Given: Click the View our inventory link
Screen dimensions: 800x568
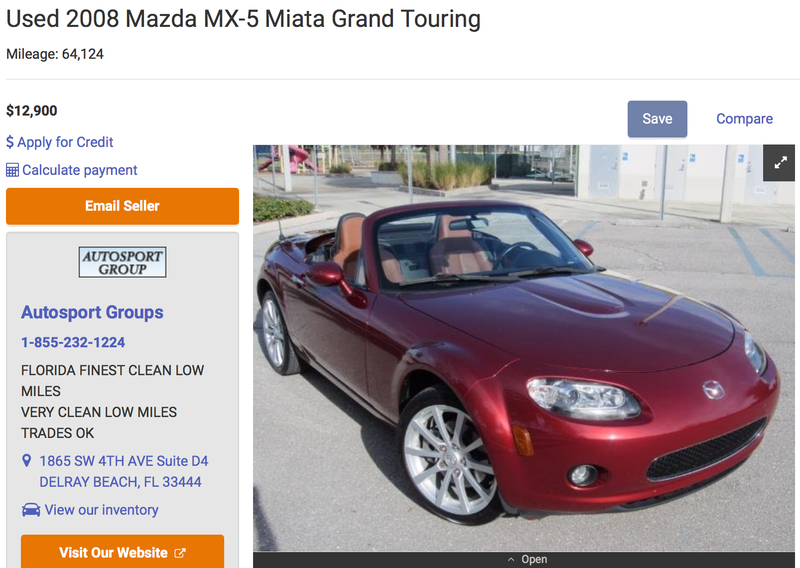Looking at the screenshot, I should [x=102, y=510].
